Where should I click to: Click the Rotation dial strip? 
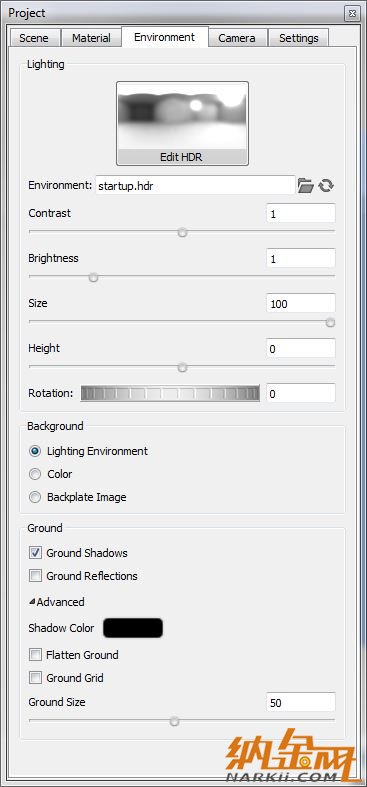tap(170, 393)
